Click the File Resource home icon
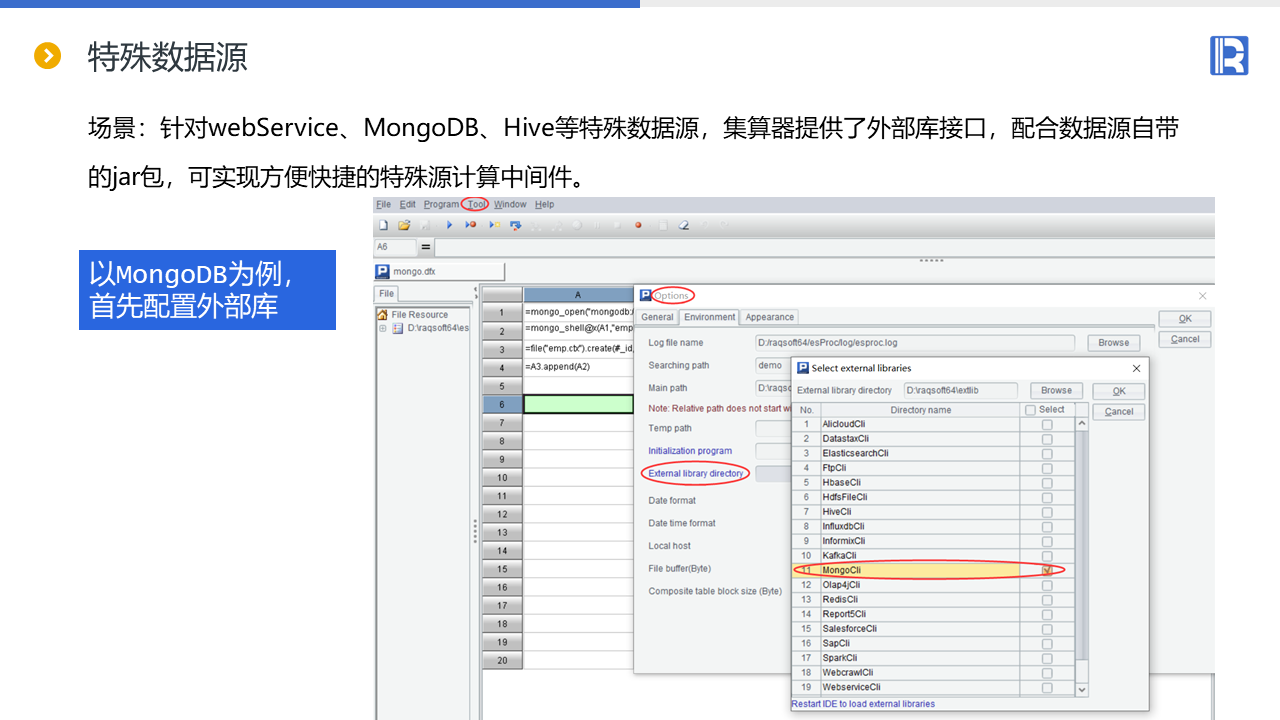This screenshot has width=1280, height=720. click(x=382, y=314)
